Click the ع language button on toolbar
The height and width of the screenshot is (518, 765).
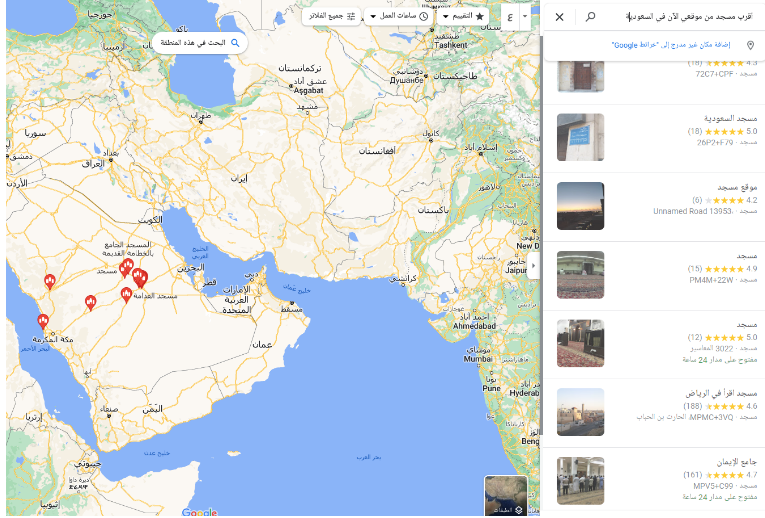pos(510,17)
